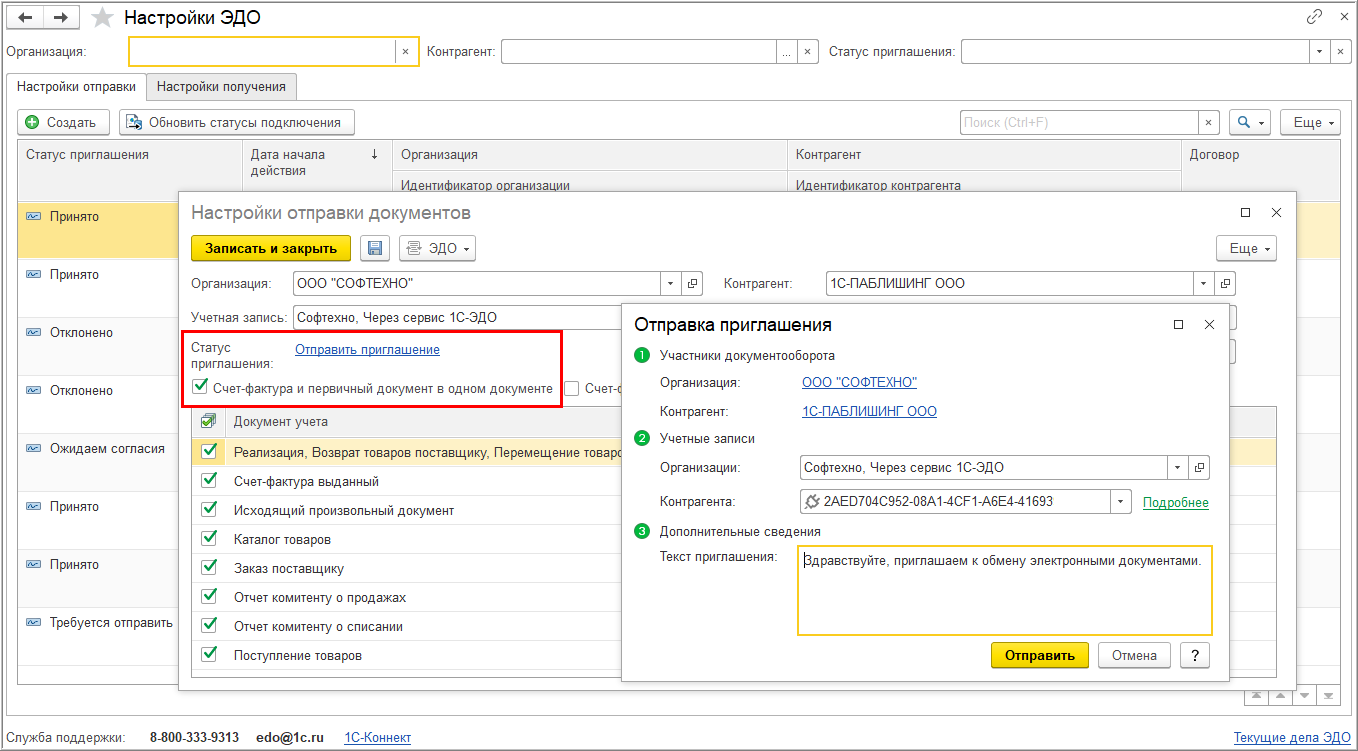Save settings with the floppy disk icon

[375, 248]
